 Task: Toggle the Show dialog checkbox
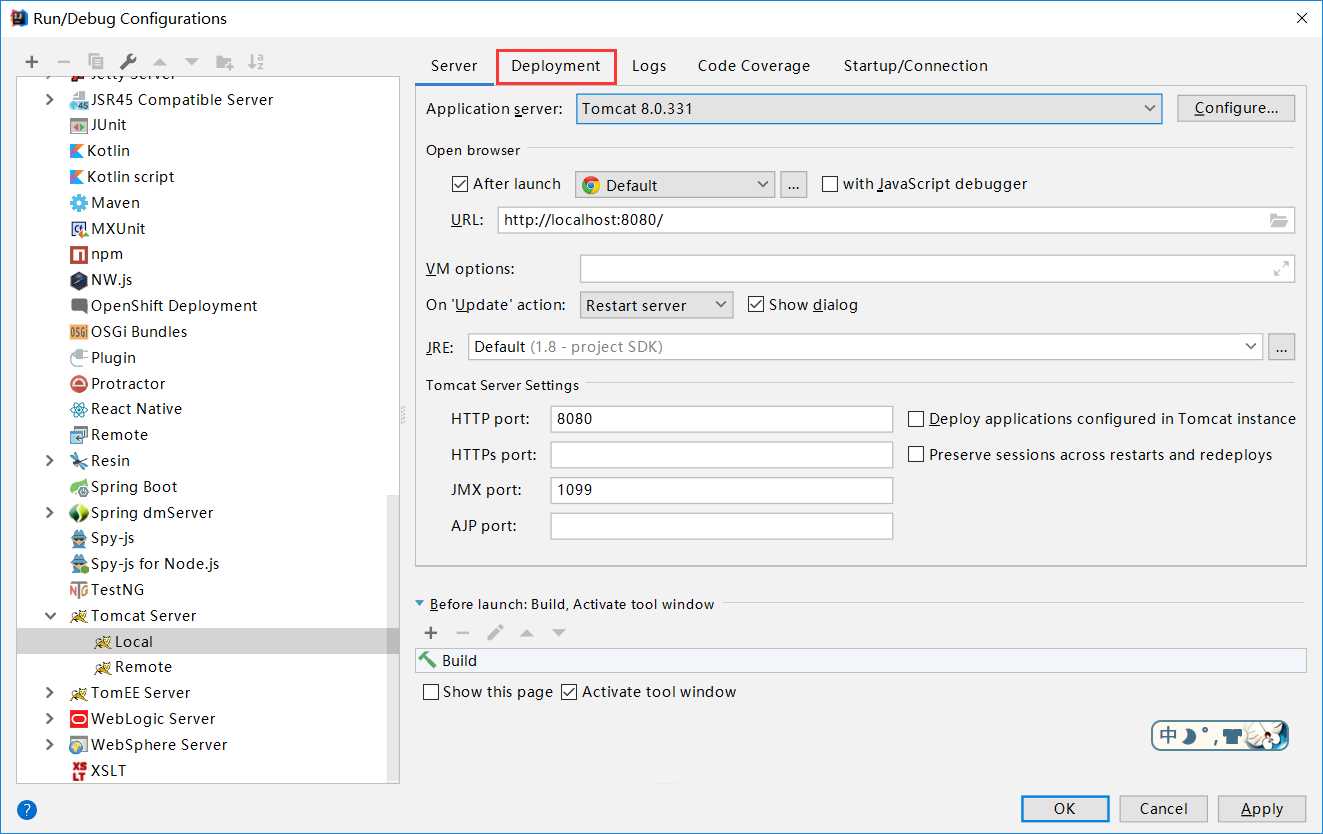pos(756,305)
